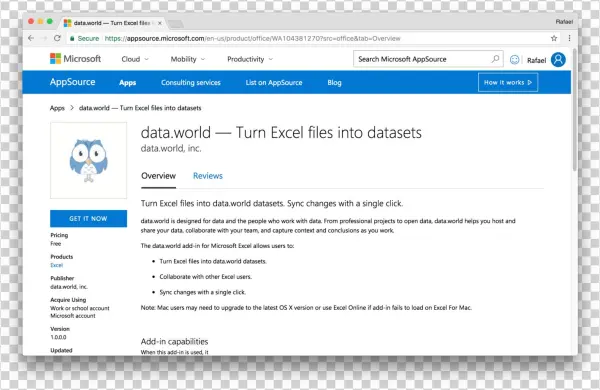Click the Chrome profile name Rafael
Viewport: 600px width, 390px height.
pos(564,22)
